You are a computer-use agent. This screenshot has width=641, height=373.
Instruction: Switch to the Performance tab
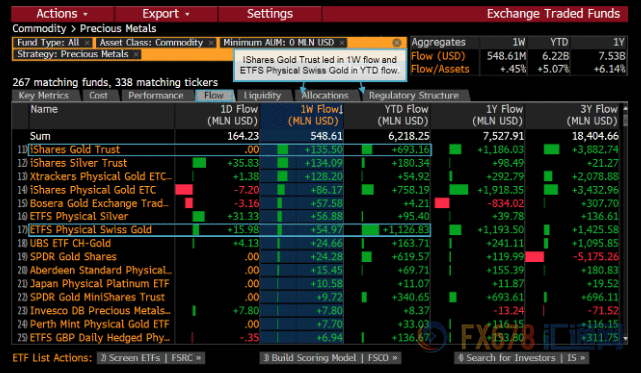click(155, 96)
